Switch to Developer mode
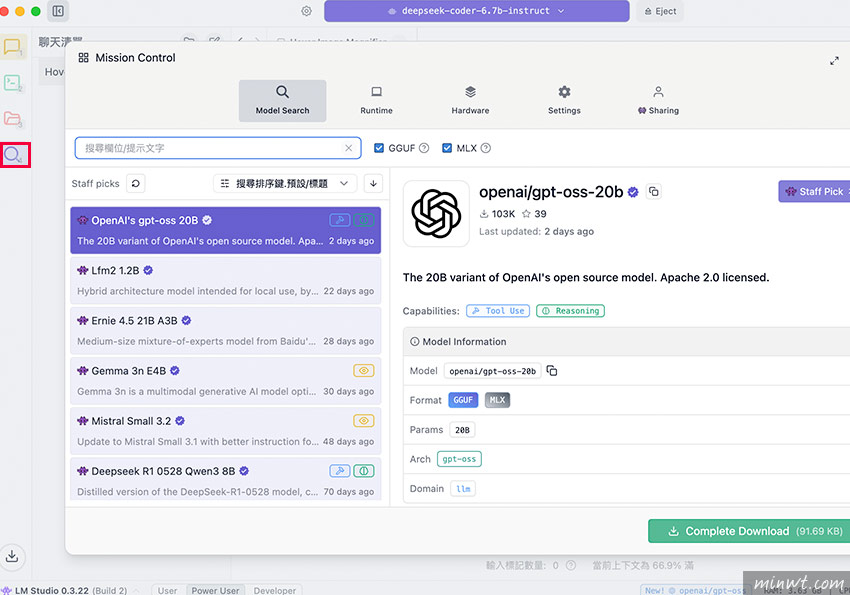 point(274,590)
